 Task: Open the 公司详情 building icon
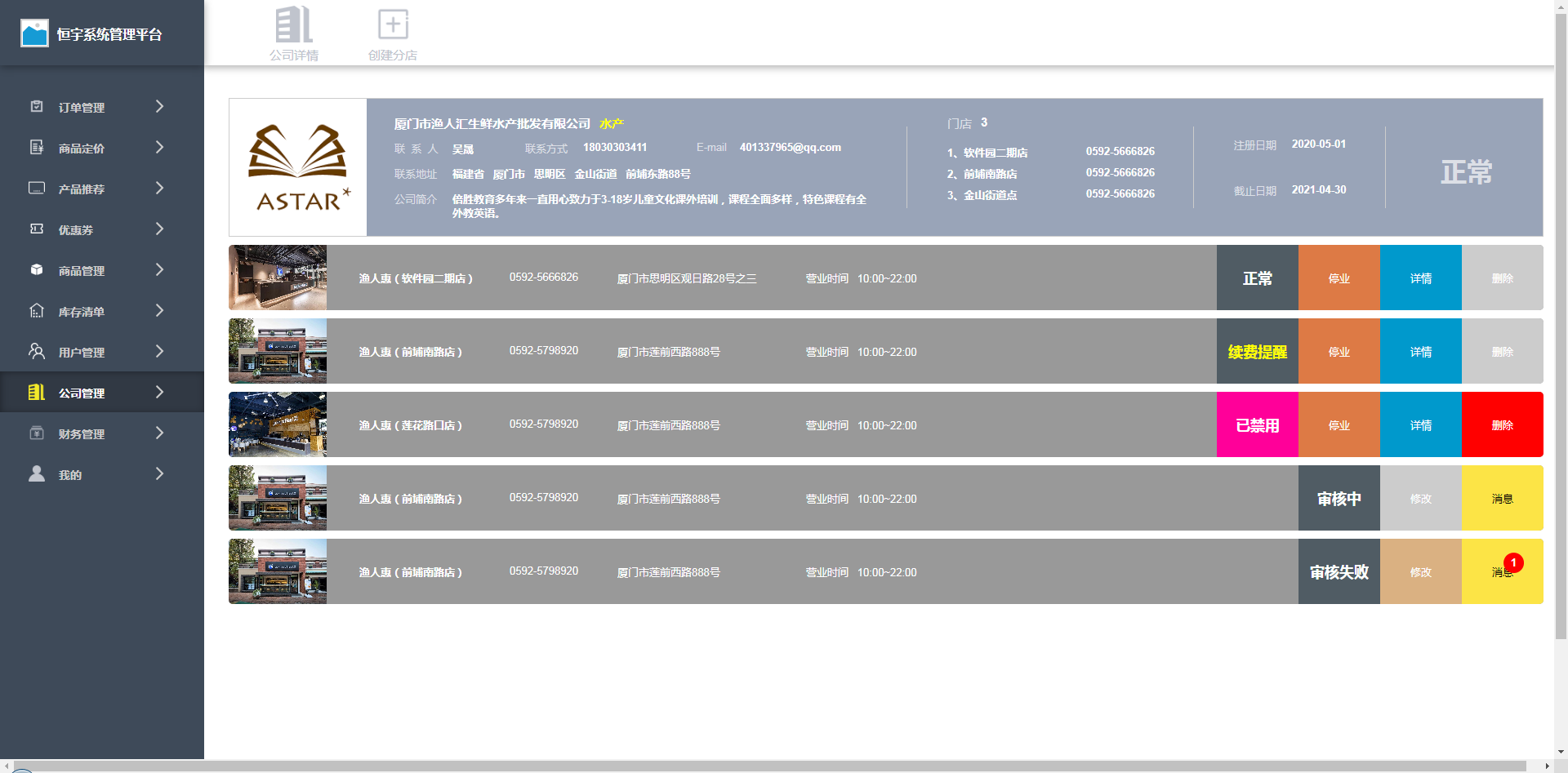click(x=294, y=24)
